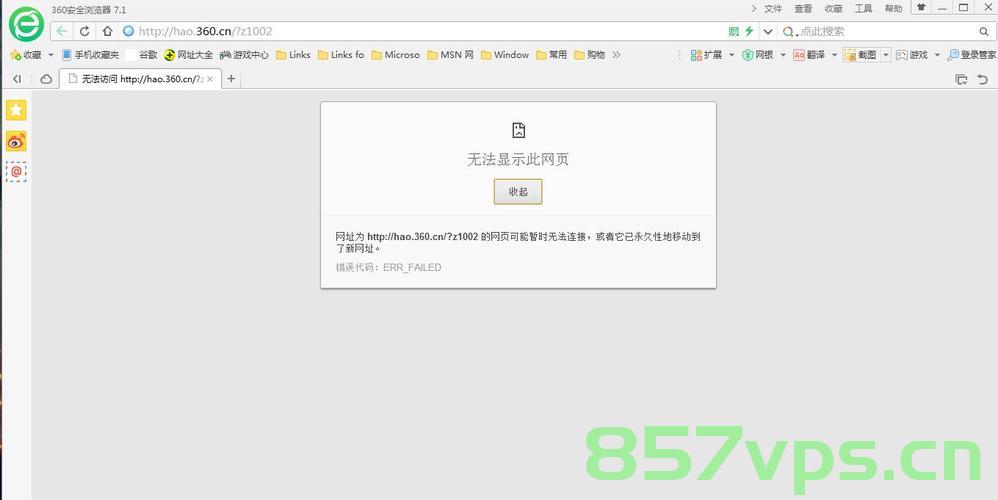This screenshot has width=998, height=500.
Task: Open the Links bookmark folder
Action: [x=293, y=55]
